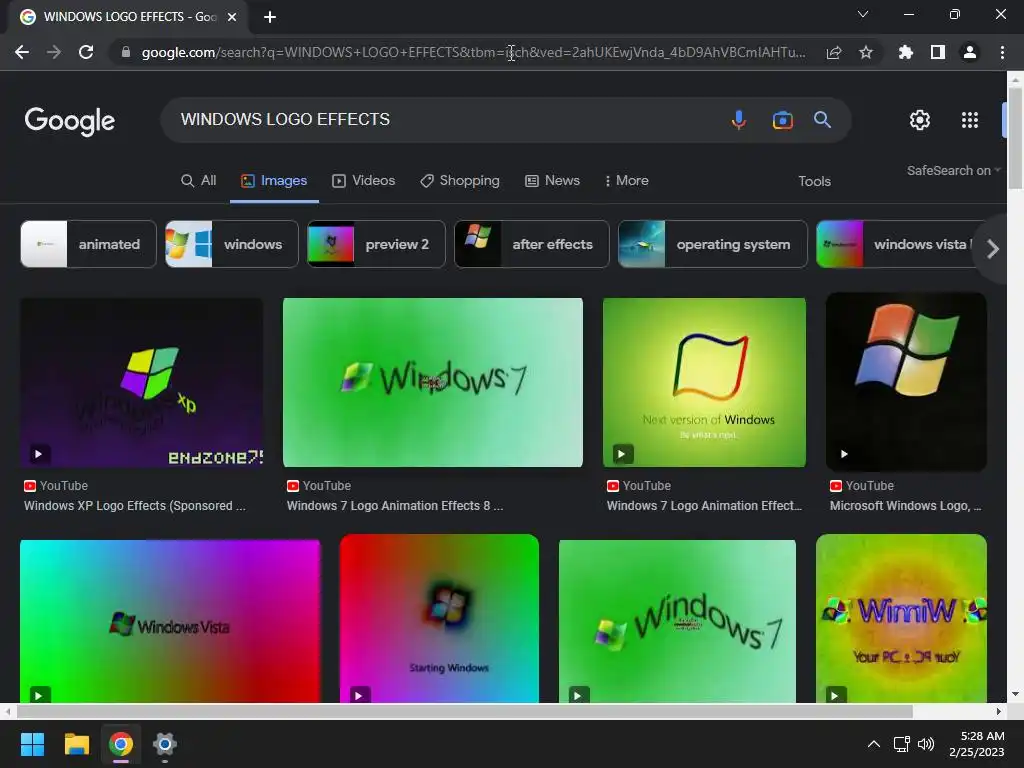Reload the Google search page

tap(86, 52)
